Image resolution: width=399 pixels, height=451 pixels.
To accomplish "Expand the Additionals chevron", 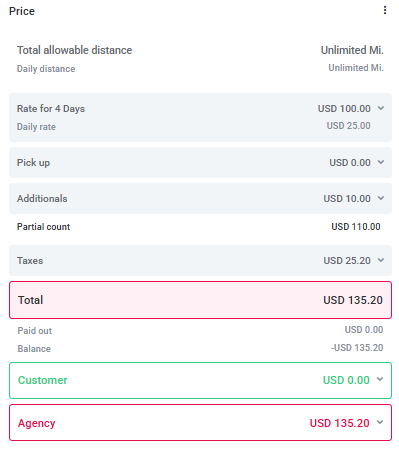I will (x=381, y=198).
